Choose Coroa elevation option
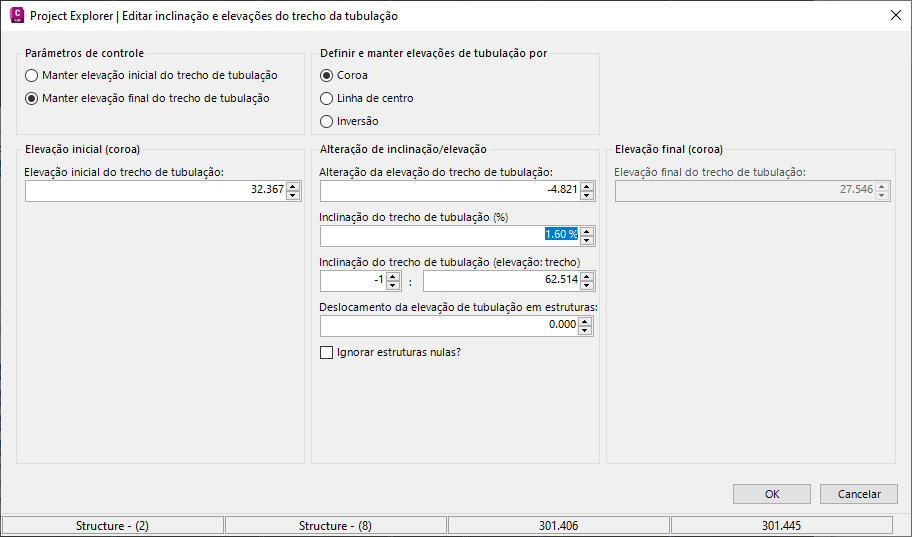 326,75
